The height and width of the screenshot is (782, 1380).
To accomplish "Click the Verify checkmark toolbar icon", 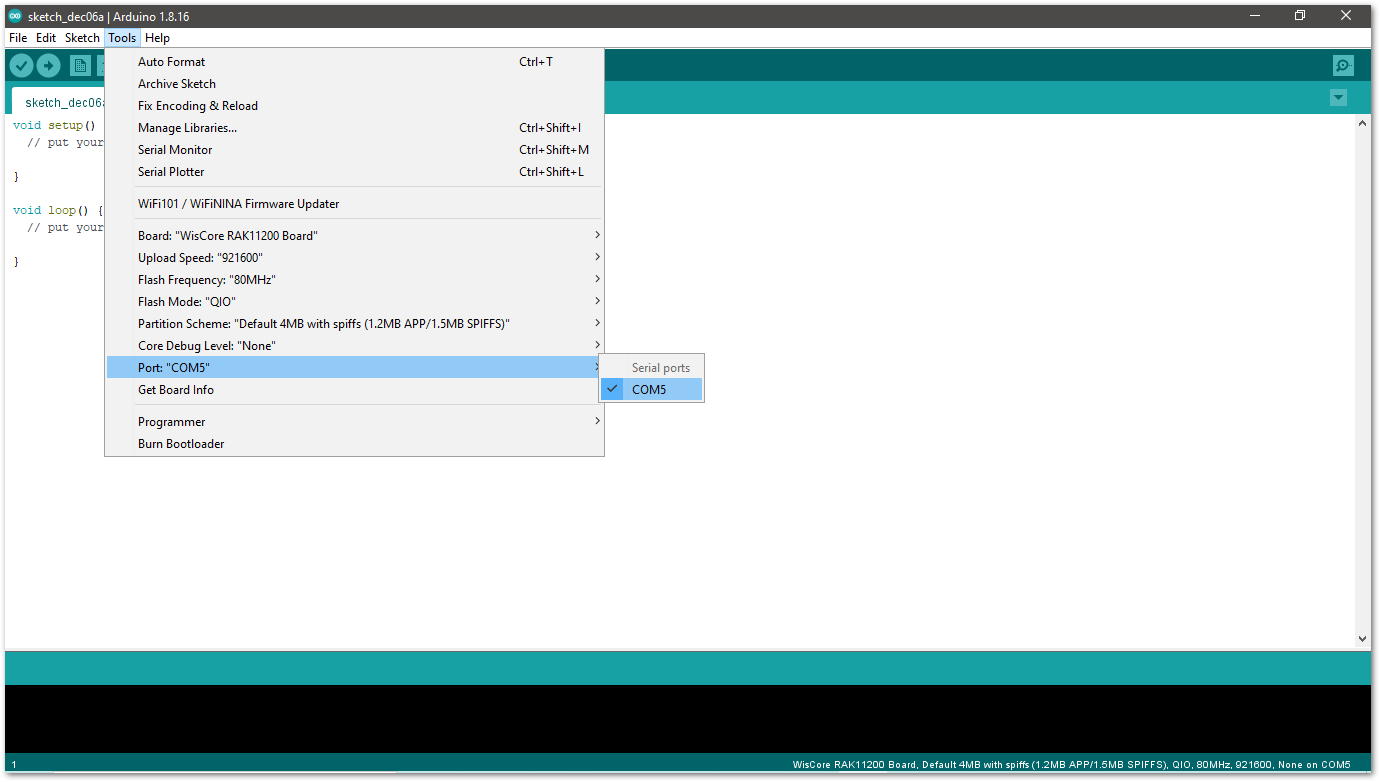I will (21, 66).
